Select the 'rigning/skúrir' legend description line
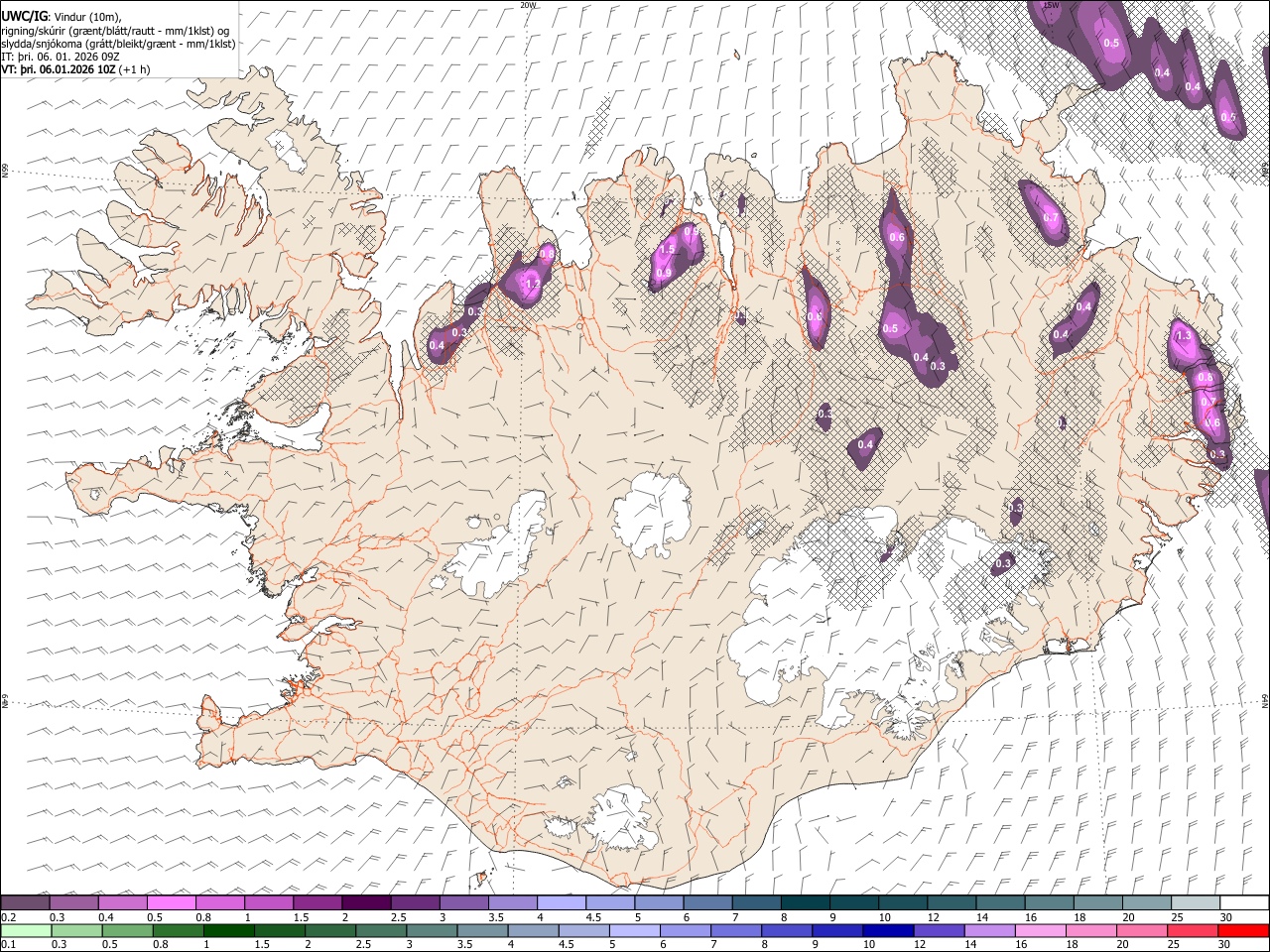The image size is (1270, 952). (x=115, y=31)
